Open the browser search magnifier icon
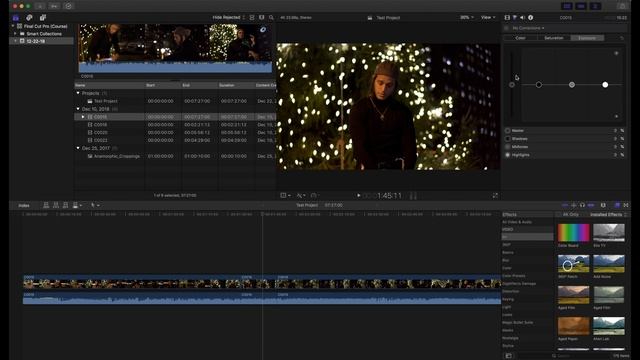The height and width of the screenshot is (360, 640). click(x=271, y=18)
